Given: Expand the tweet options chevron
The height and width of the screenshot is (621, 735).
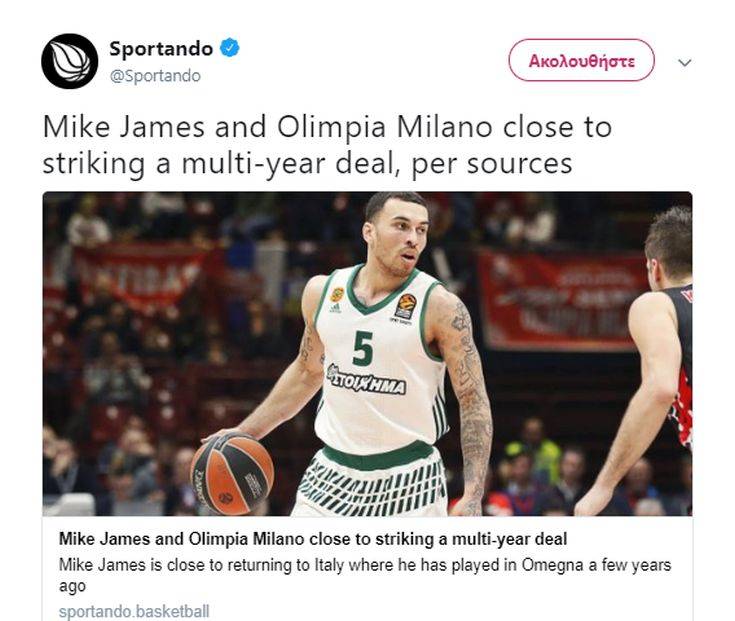Looking at the screenshot, I should [685, 62].
